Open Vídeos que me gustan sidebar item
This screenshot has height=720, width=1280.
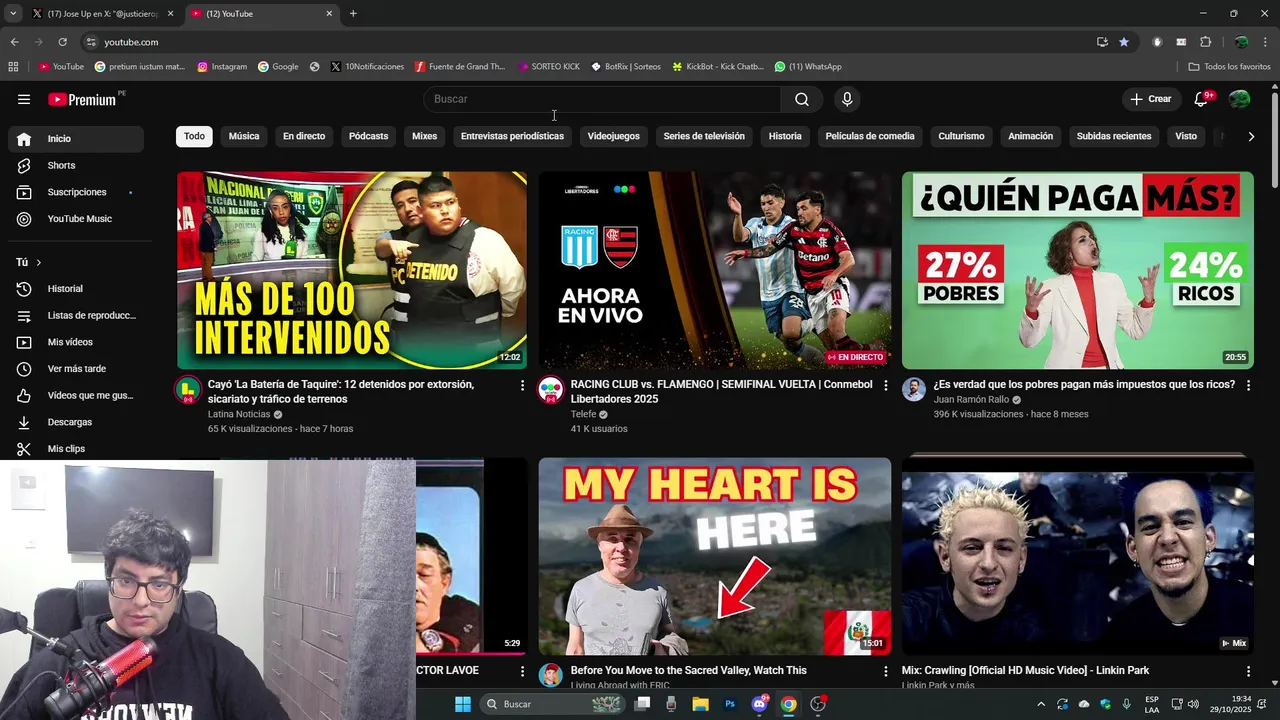pyautogui.click(x=76, y=395)
